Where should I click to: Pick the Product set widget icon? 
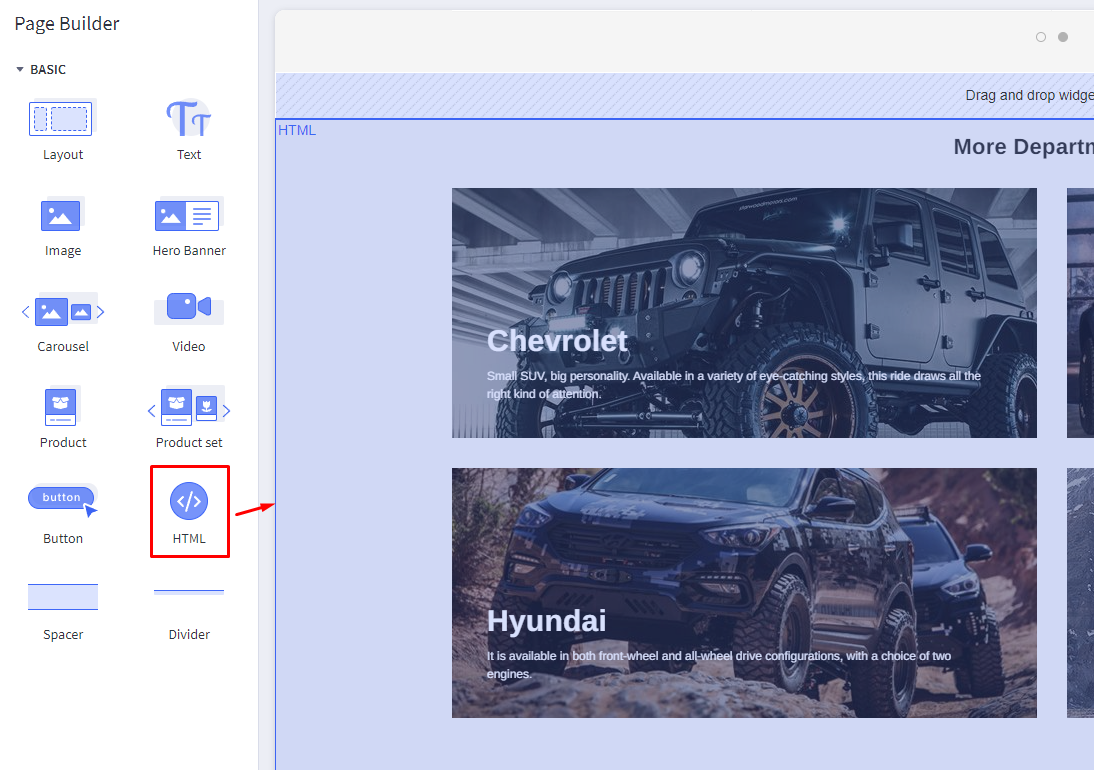click(188, 405)
